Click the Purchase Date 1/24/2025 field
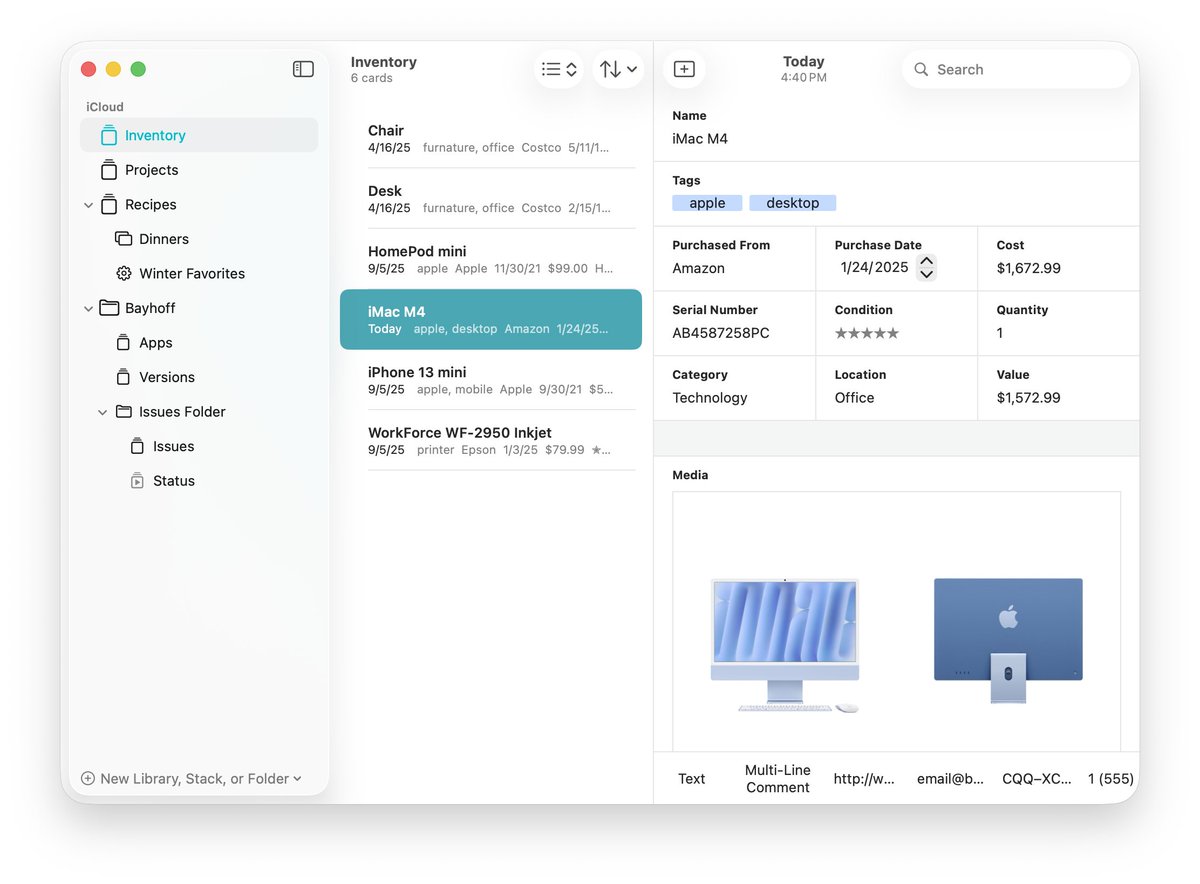The image size is (1200, 884). (x=874, y=267)
